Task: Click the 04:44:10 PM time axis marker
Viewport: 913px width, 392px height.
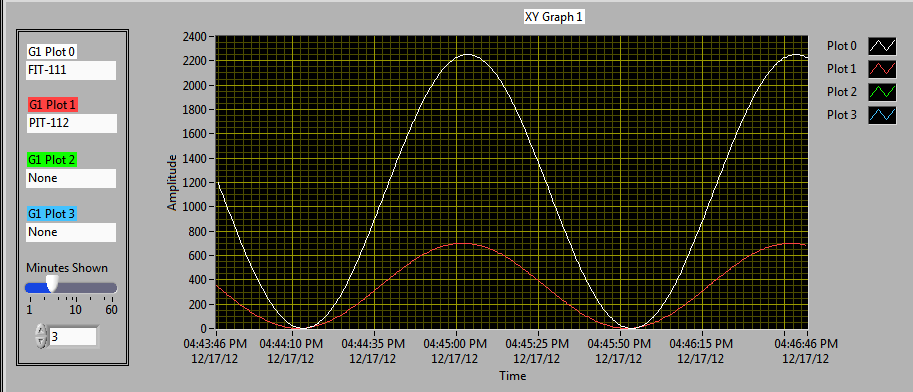Action: pyautogui.click(x=291, y=351)
